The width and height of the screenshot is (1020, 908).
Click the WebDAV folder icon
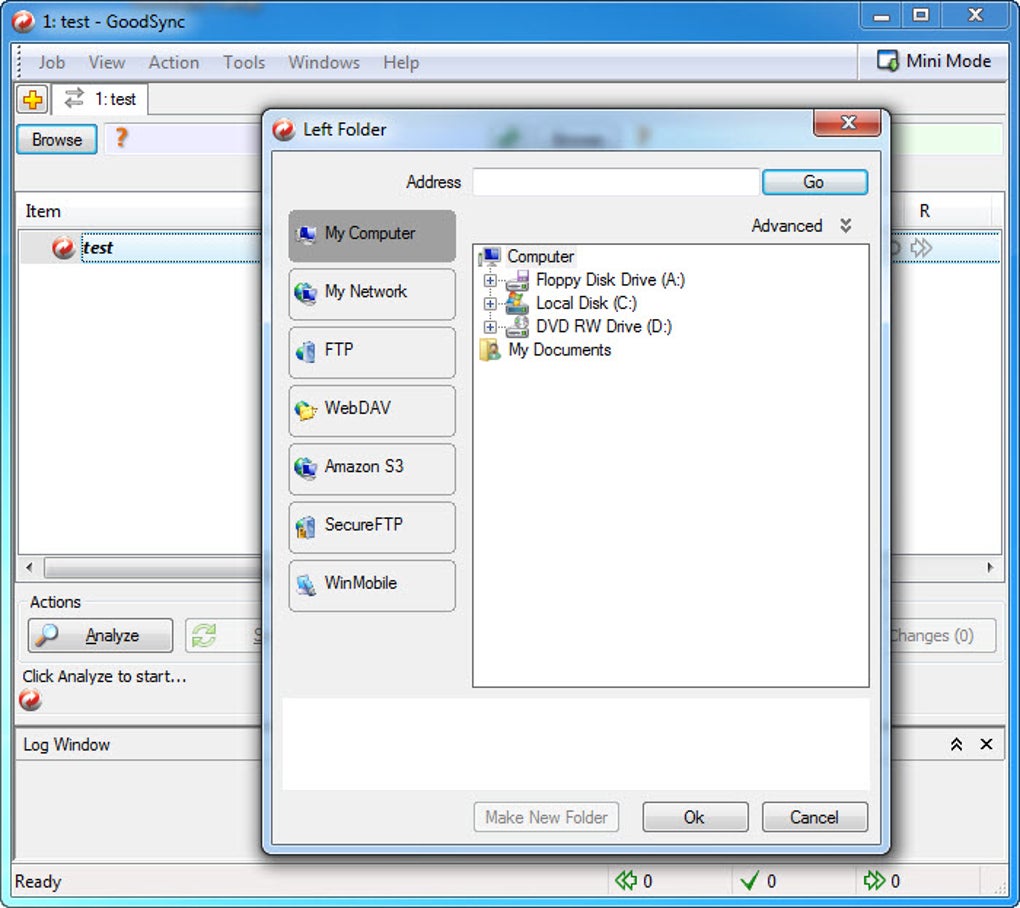(x=306, y=410)
